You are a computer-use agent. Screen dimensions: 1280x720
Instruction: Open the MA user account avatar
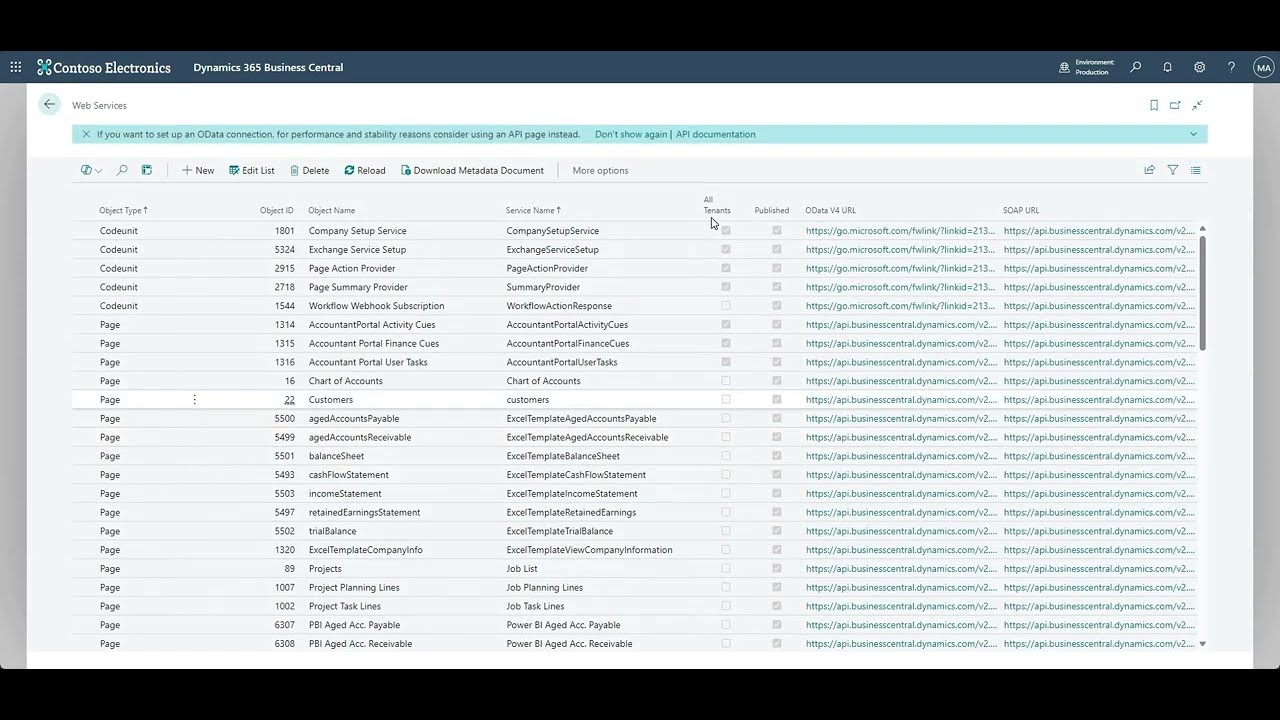coord(1264,67)
